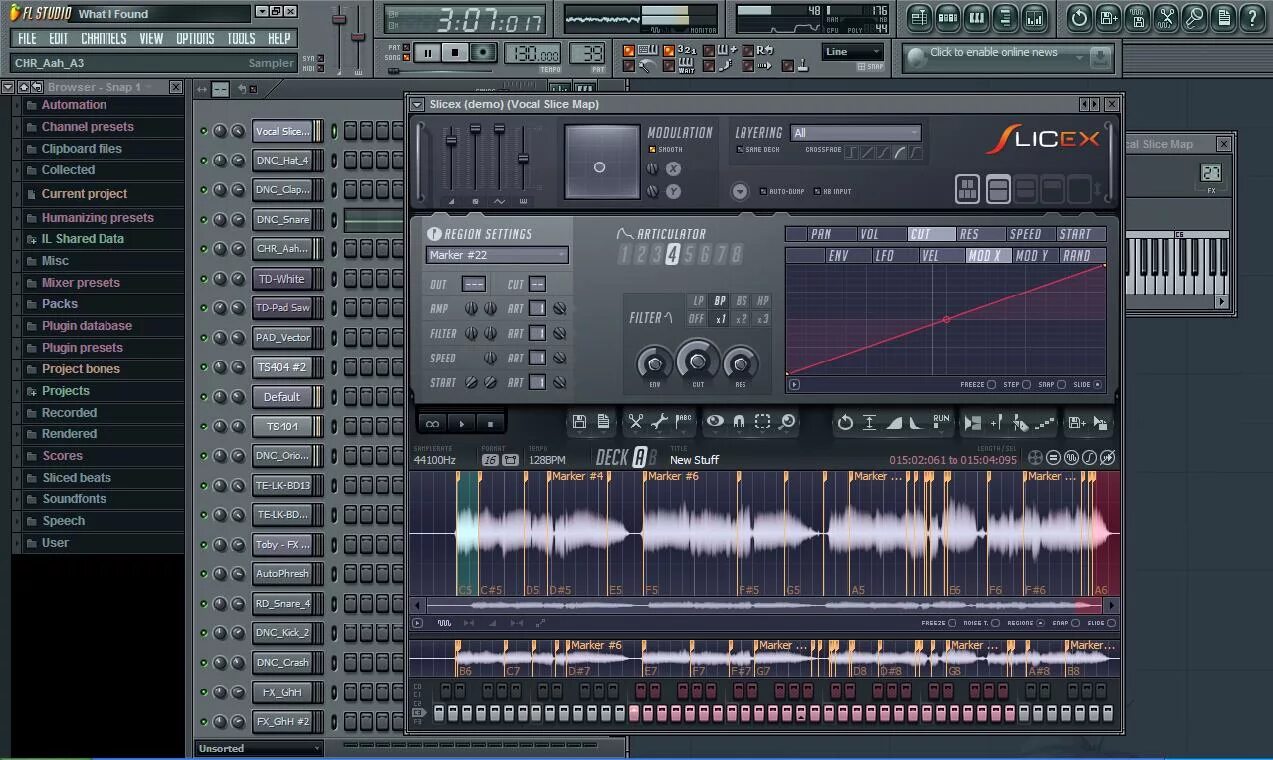Click the Slicex ABC region naming icon
This screenshot has width=1273, height=760.
(683, 422)
